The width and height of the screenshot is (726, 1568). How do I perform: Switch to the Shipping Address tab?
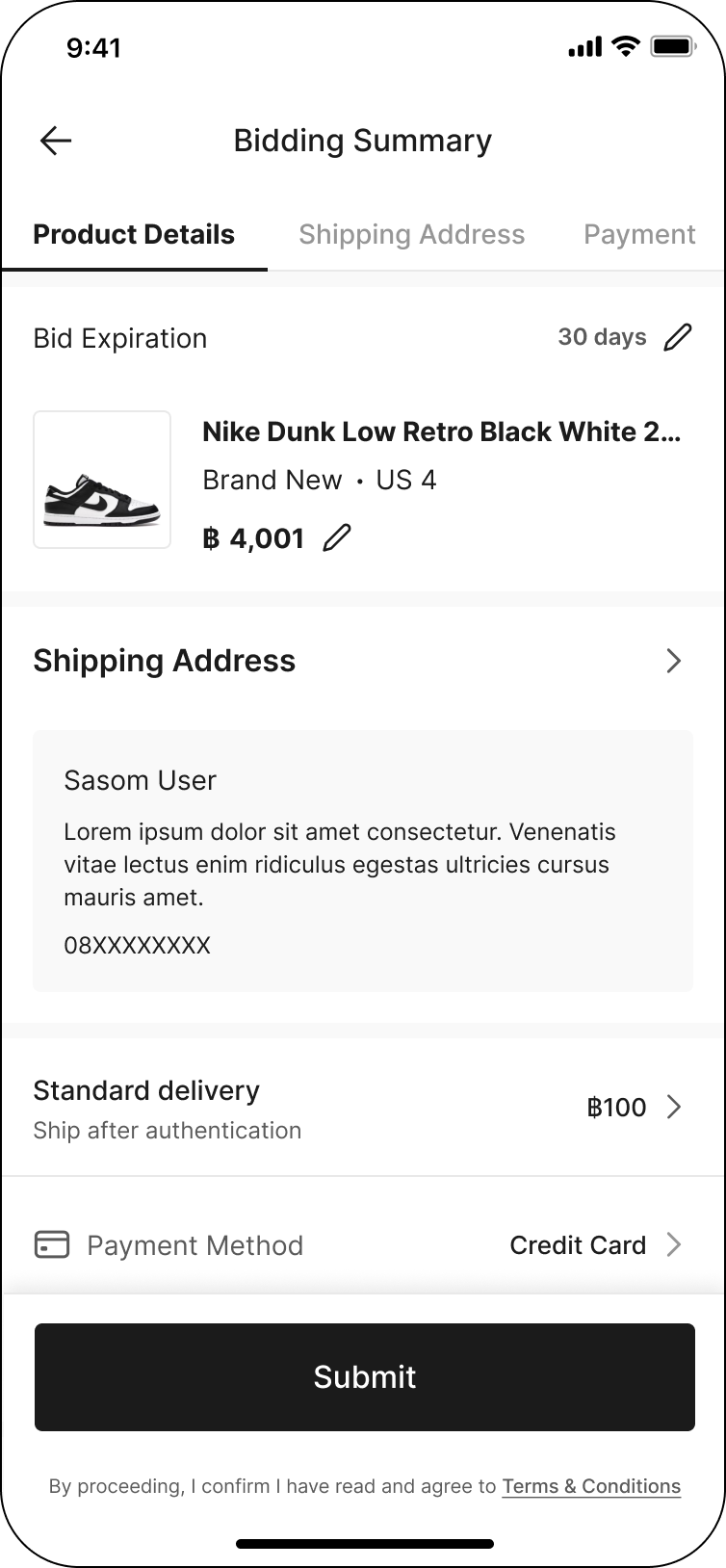pyautogui.click(x=411, y=235)
